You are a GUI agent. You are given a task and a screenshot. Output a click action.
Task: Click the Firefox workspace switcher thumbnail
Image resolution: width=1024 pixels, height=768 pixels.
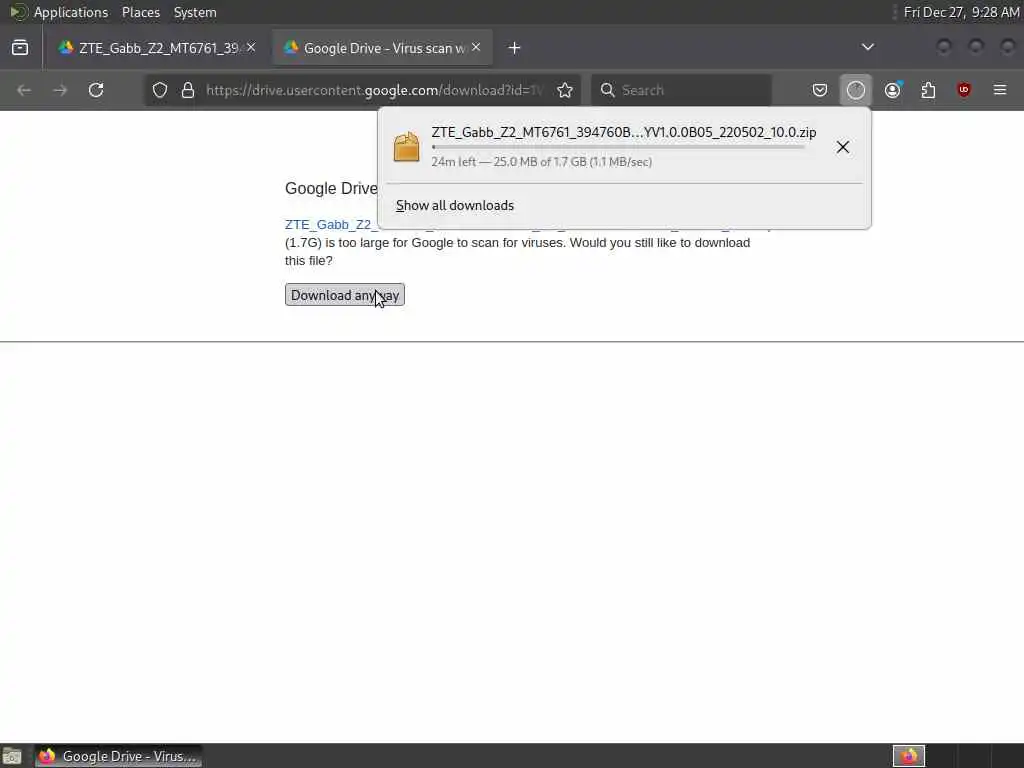[908, 756]
